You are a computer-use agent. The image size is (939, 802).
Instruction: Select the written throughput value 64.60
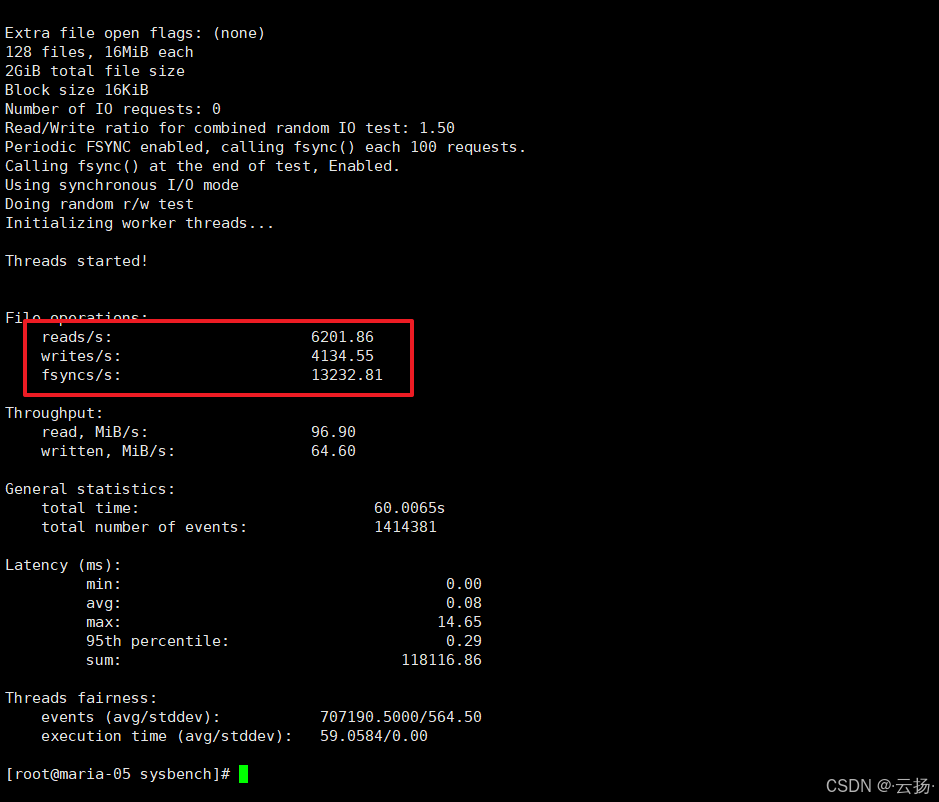pos(333,451)
